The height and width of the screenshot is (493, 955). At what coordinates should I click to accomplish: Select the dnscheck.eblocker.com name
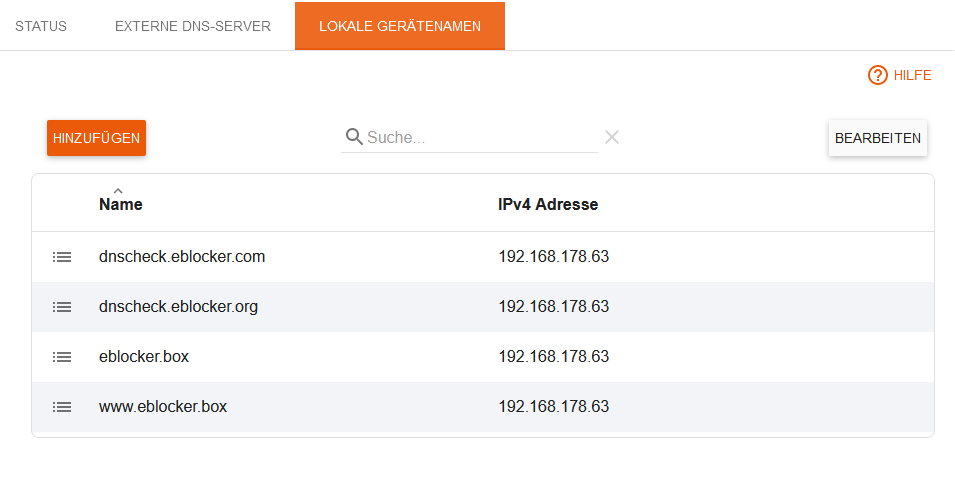coord(181,257)
